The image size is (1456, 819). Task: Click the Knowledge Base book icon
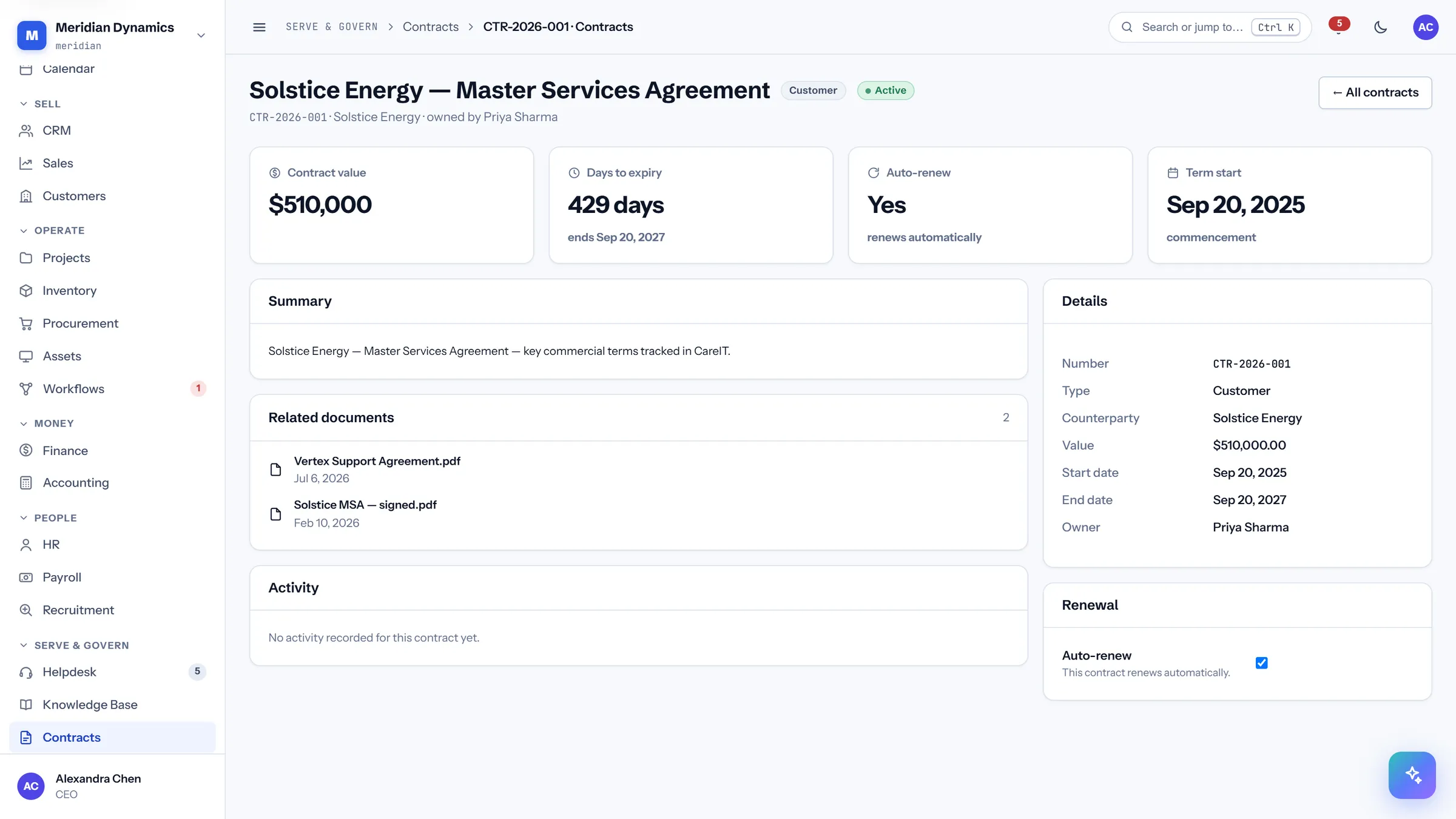25,705
